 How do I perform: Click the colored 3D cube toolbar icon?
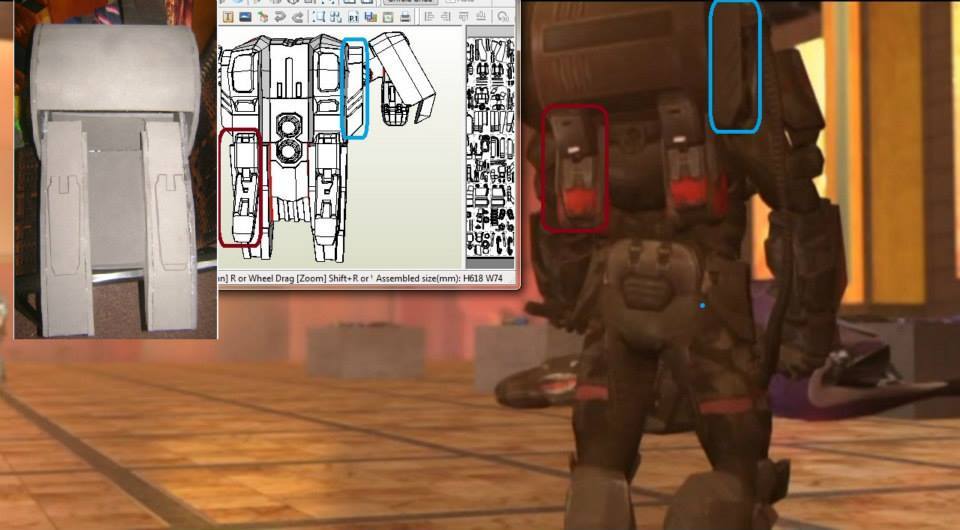[x=263, y=17]
